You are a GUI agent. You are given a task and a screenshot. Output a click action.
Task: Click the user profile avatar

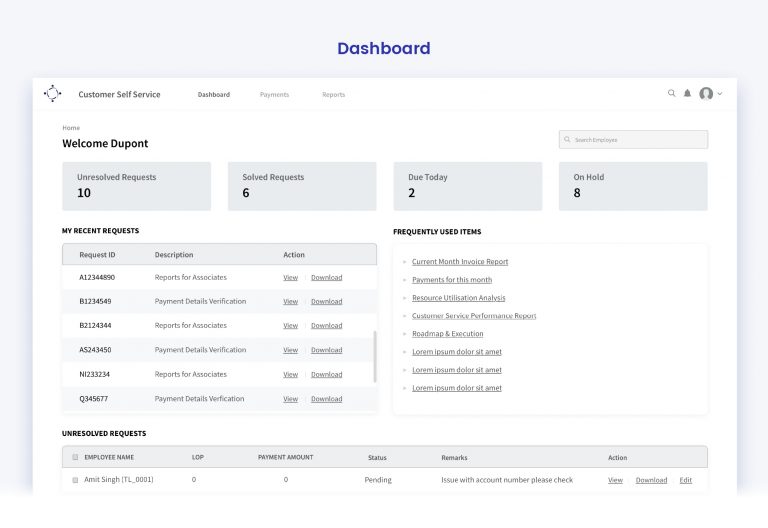tap(706, 93)
